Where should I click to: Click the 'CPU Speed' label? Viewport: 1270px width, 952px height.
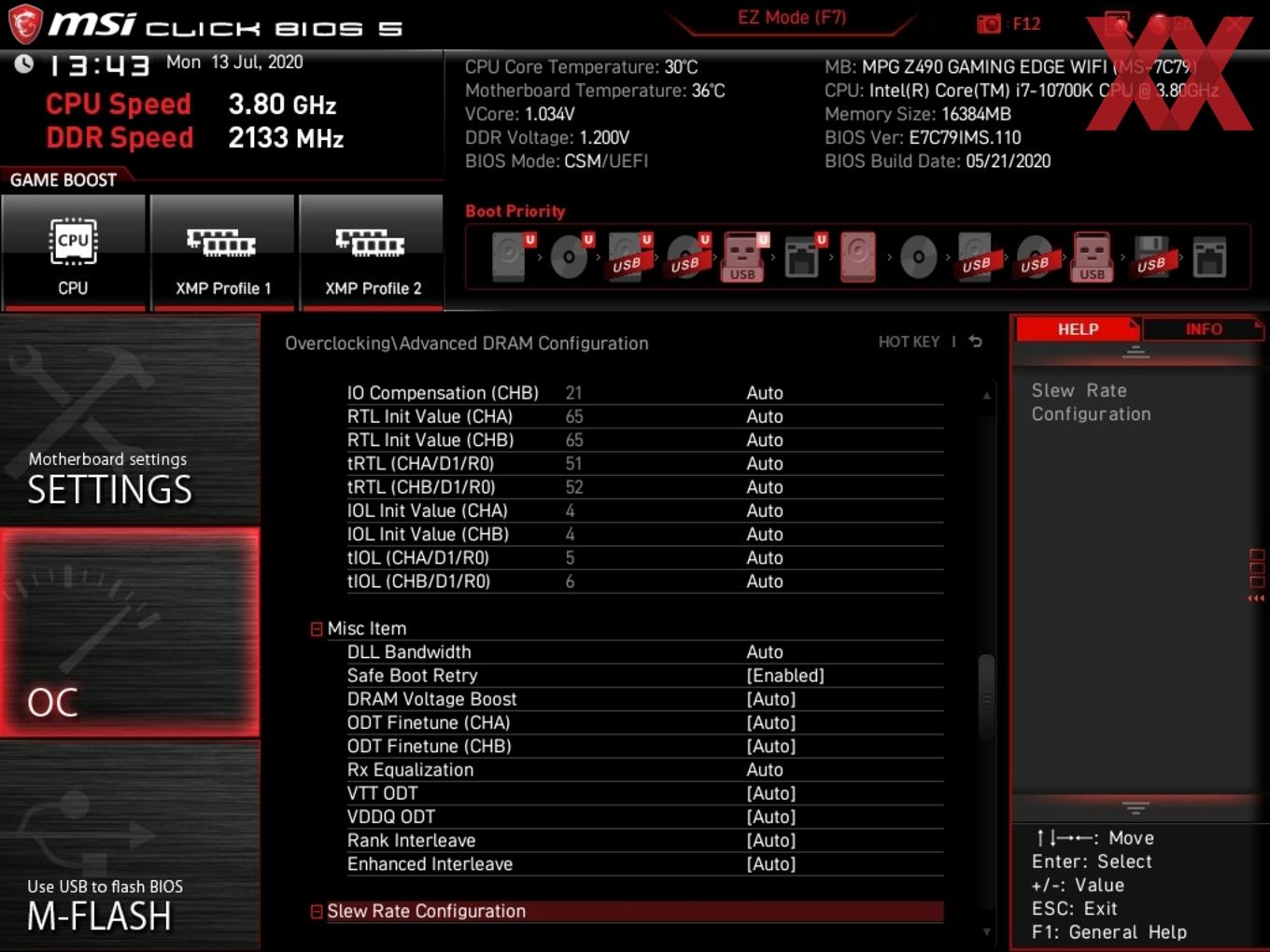(119, 104)
